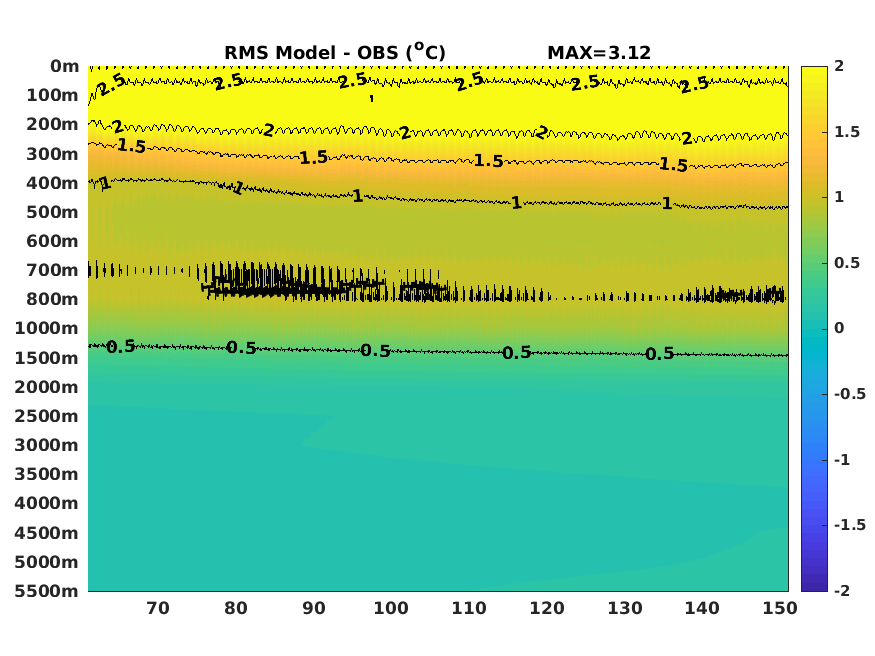Click the '90' x-axis tick label
The height and width of the screenshot is (656, 875).
pyautogui.click(x=314, y=608)
